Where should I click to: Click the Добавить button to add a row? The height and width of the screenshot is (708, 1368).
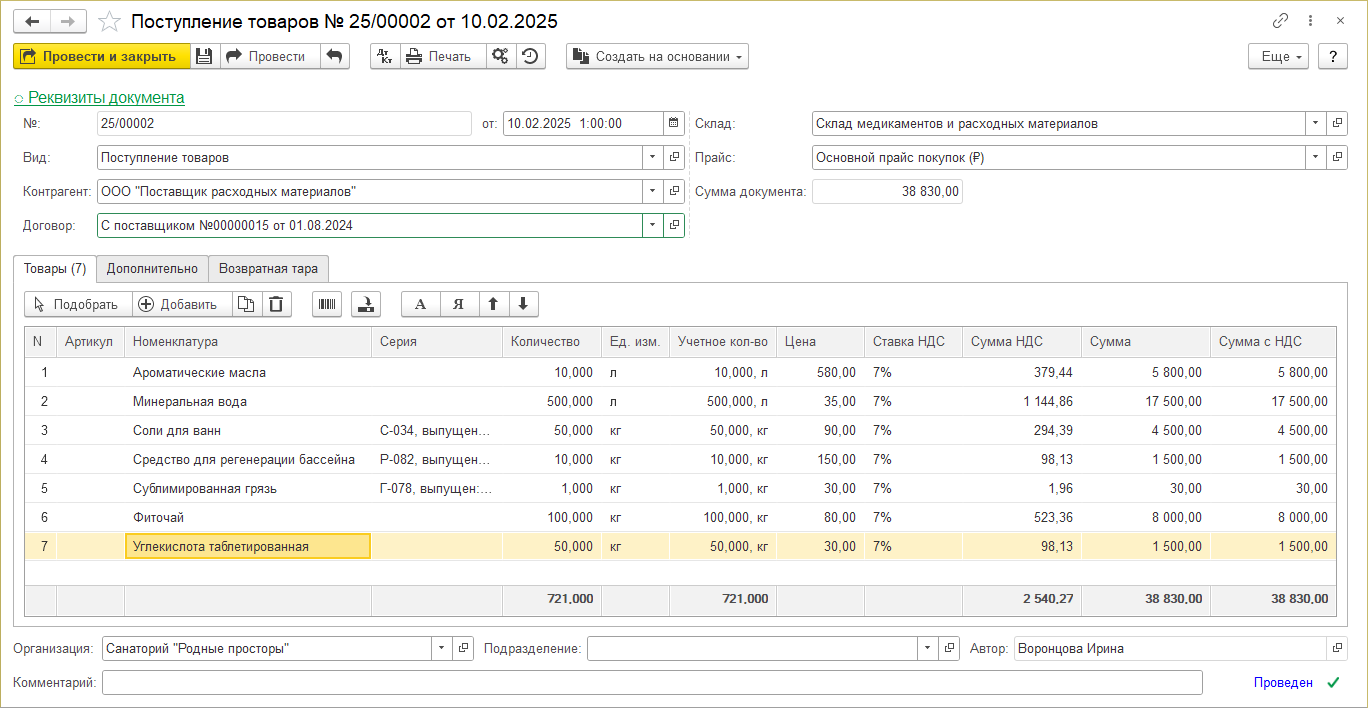pos(178,305)
